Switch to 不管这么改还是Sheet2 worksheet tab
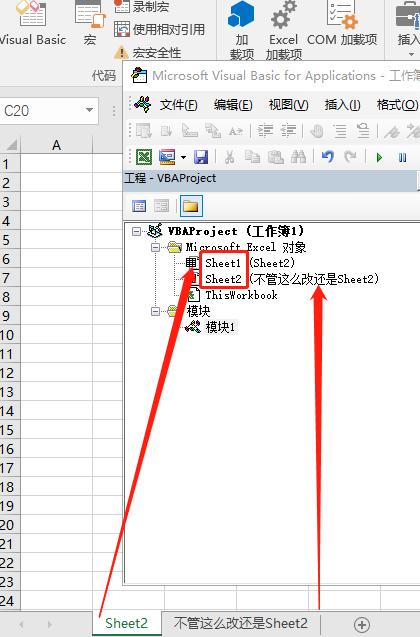 [x=240, y=623]
